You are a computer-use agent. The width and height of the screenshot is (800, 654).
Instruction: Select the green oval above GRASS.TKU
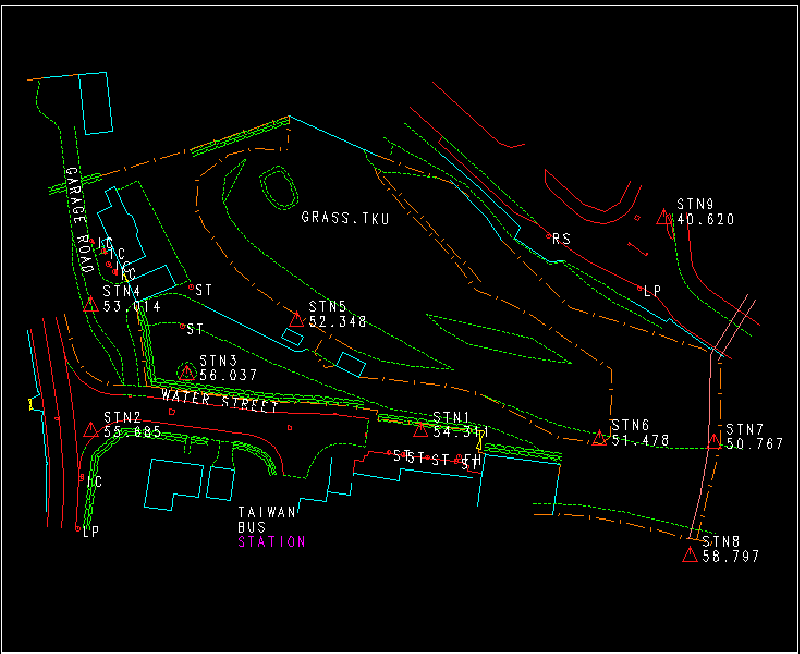[x=278, y=185]
